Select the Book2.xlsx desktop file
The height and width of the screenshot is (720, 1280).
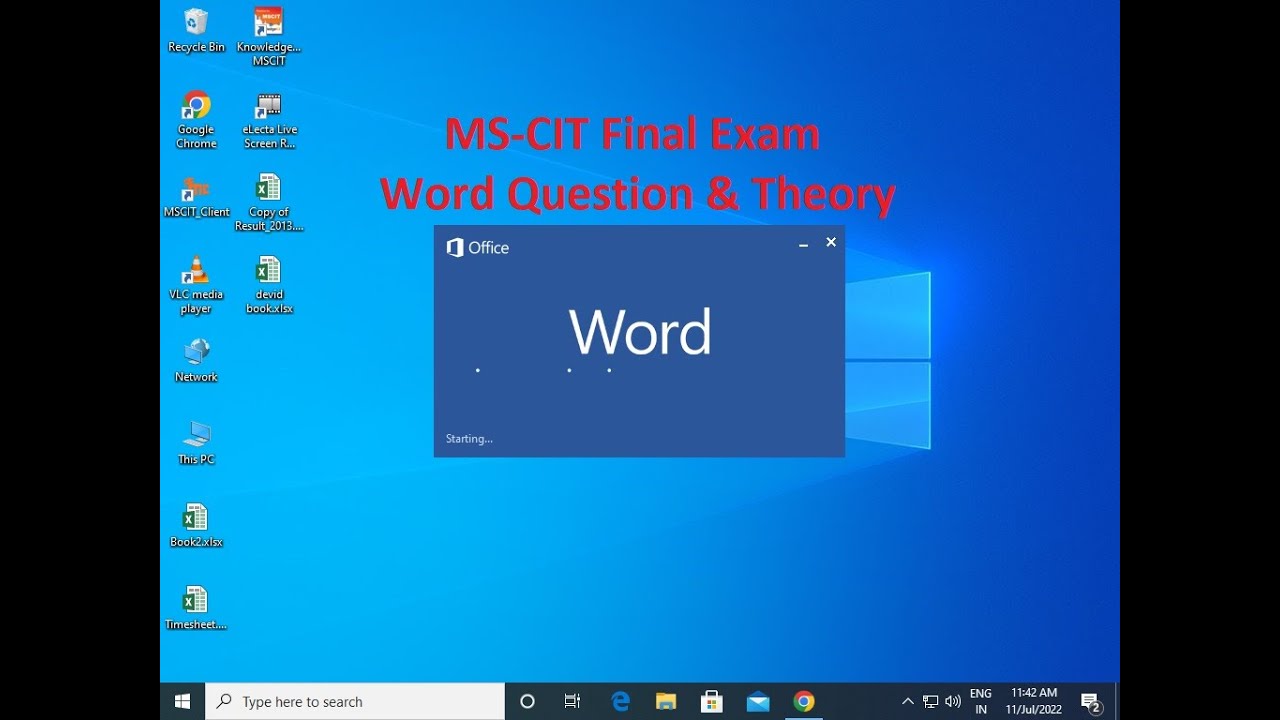tap(196, 525)
